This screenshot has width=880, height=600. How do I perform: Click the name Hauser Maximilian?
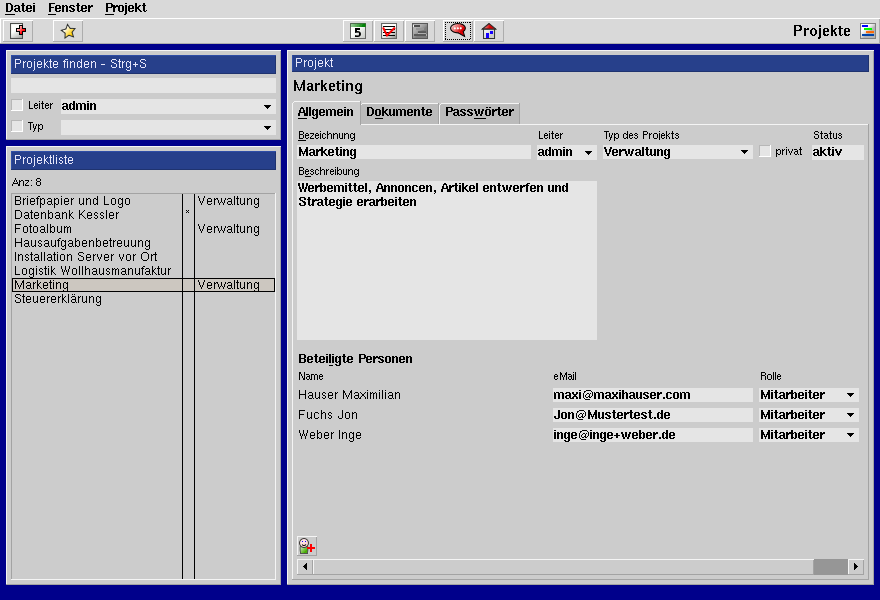[349, 395]
